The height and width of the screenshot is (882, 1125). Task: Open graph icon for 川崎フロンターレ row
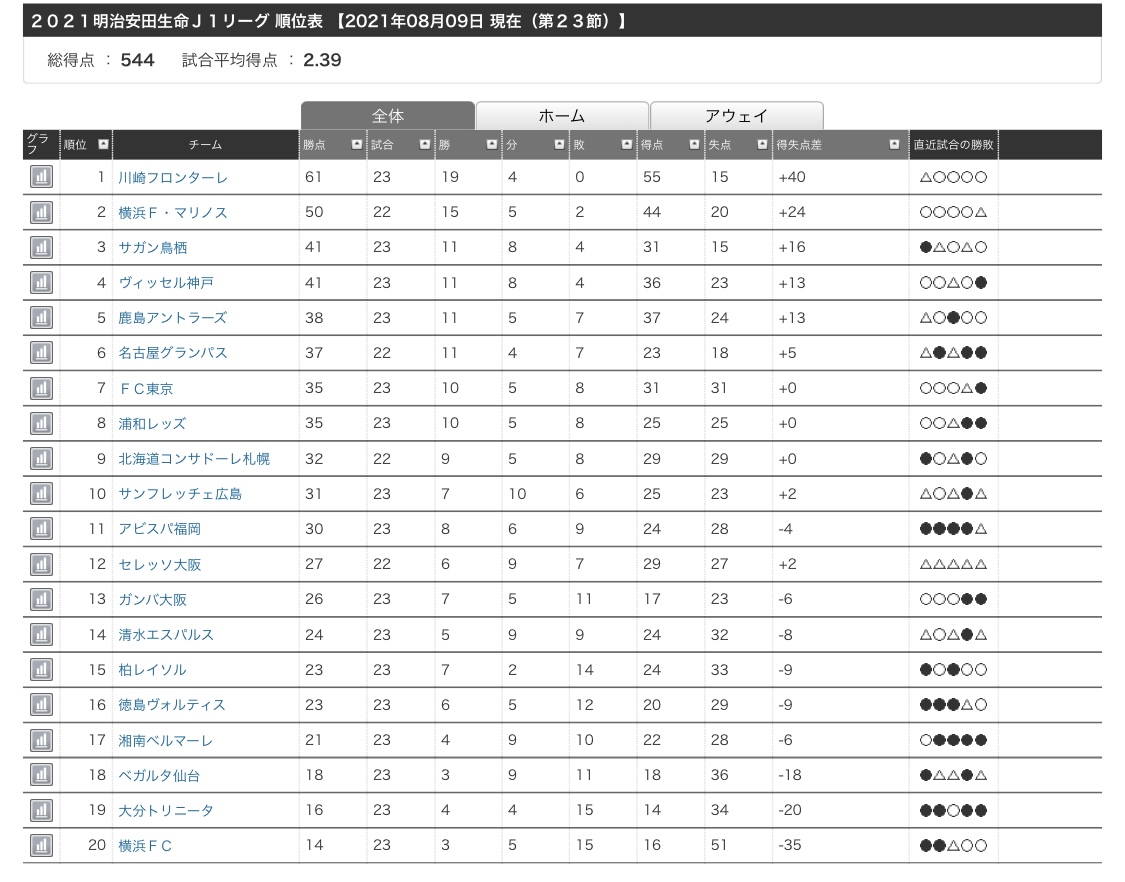tap(40, 178)
